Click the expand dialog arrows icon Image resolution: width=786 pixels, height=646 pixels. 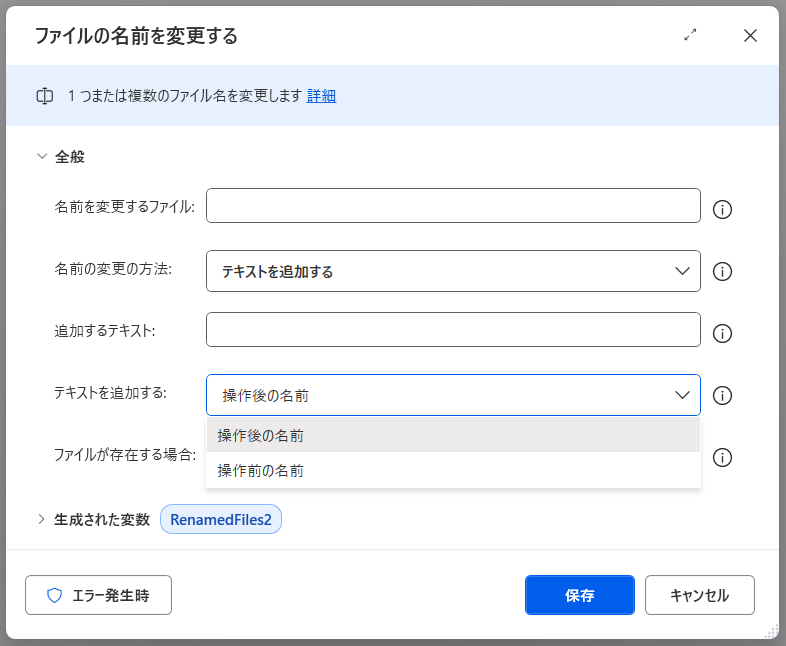tap(690, 35)
